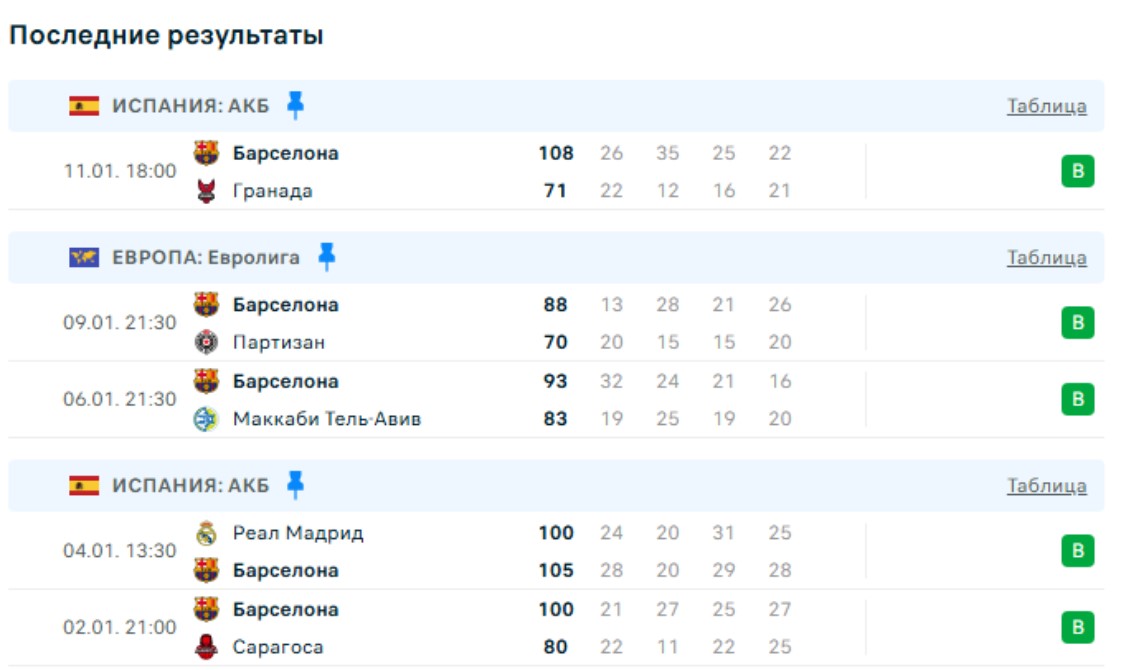
Task: Click green В badge for Гранада match
Action: click(1077, 172)
